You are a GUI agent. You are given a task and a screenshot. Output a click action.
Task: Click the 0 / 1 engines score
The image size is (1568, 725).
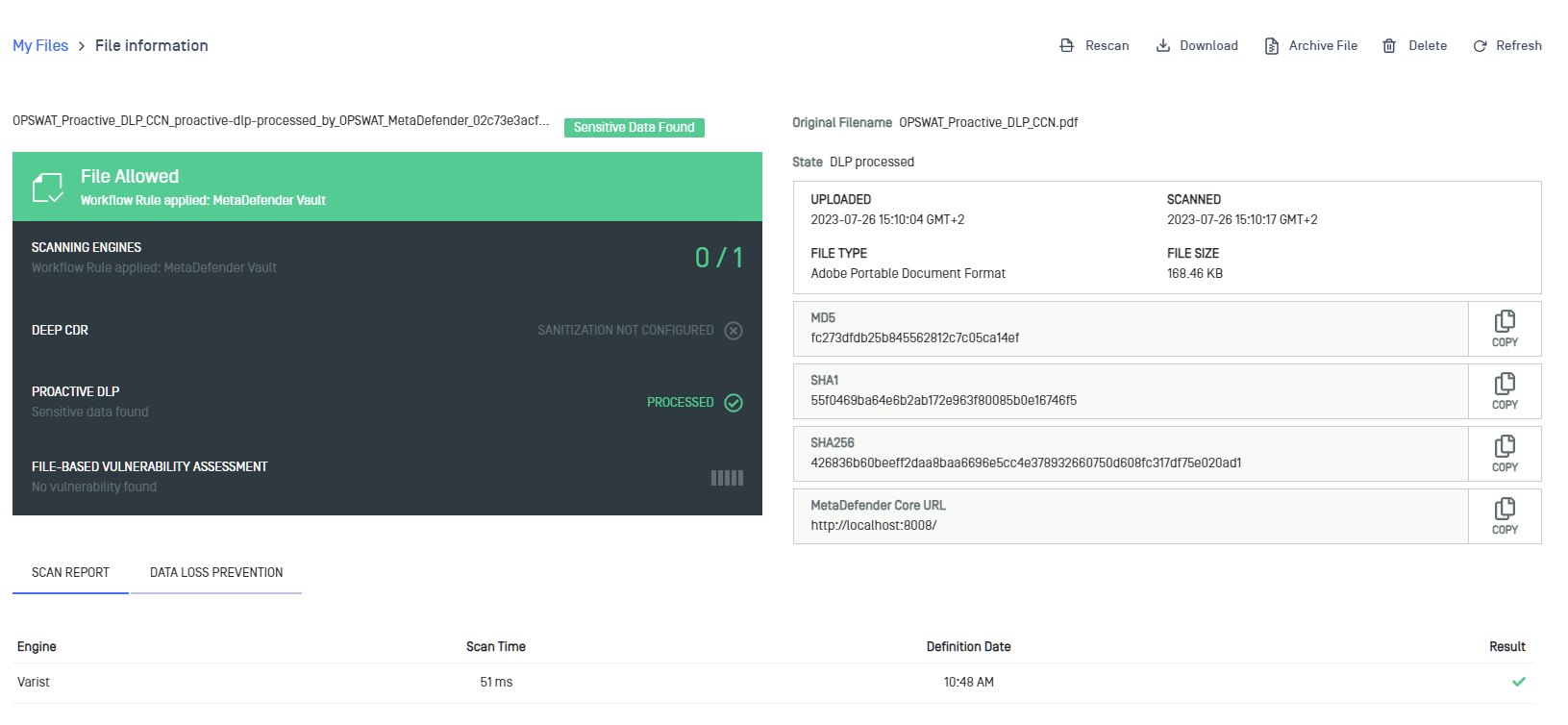coord(719,258)
